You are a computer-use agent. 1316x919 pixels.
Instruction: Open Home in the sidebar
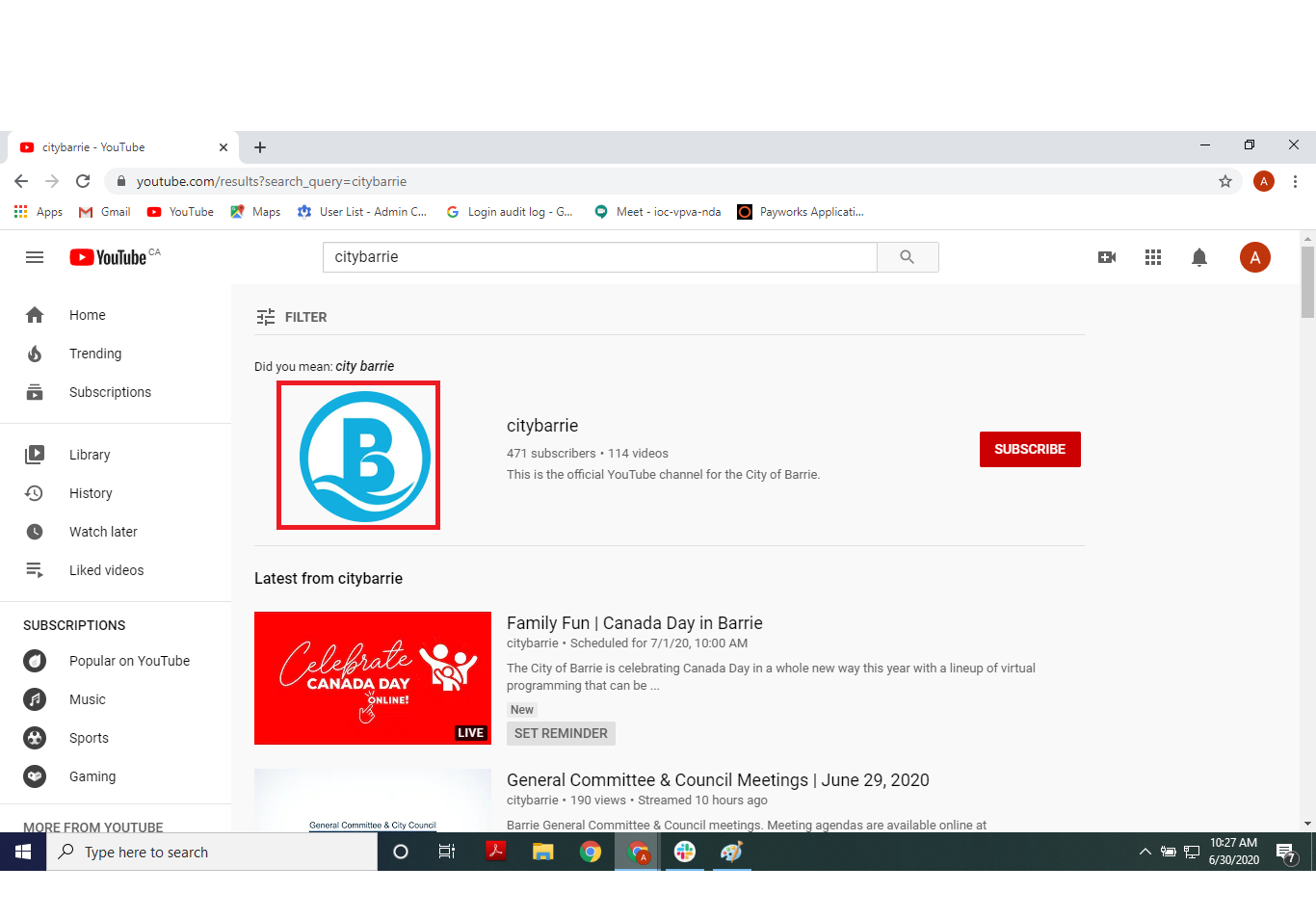click(x=116, y=315)
